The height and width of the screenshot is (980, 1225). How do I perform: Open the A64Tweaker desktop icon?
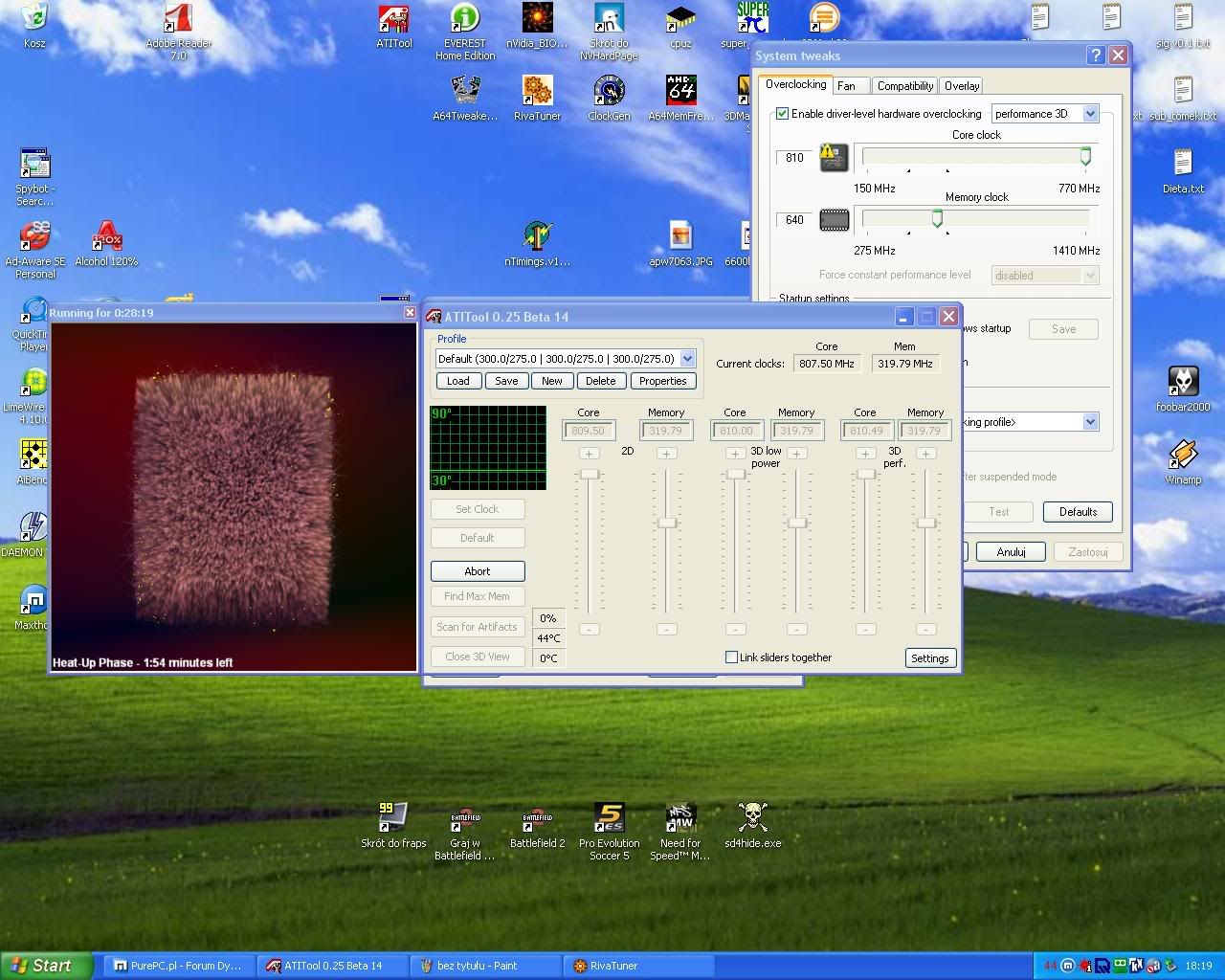click(465, 99)
